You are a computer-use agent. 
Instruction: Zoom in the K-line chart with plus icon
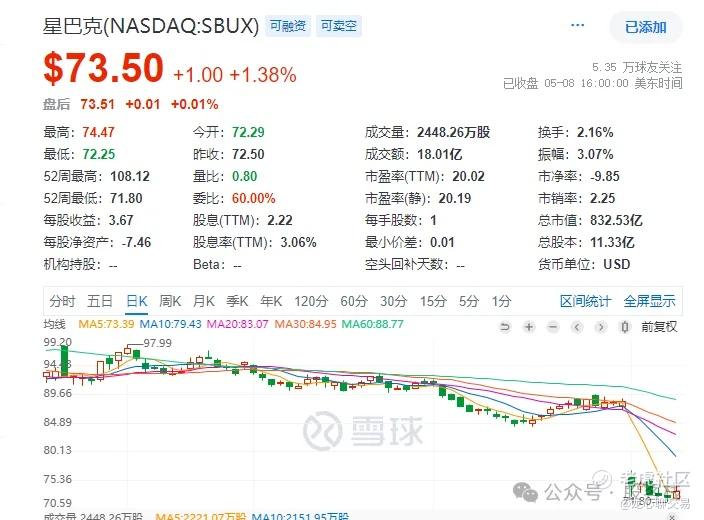click(529, 327)
